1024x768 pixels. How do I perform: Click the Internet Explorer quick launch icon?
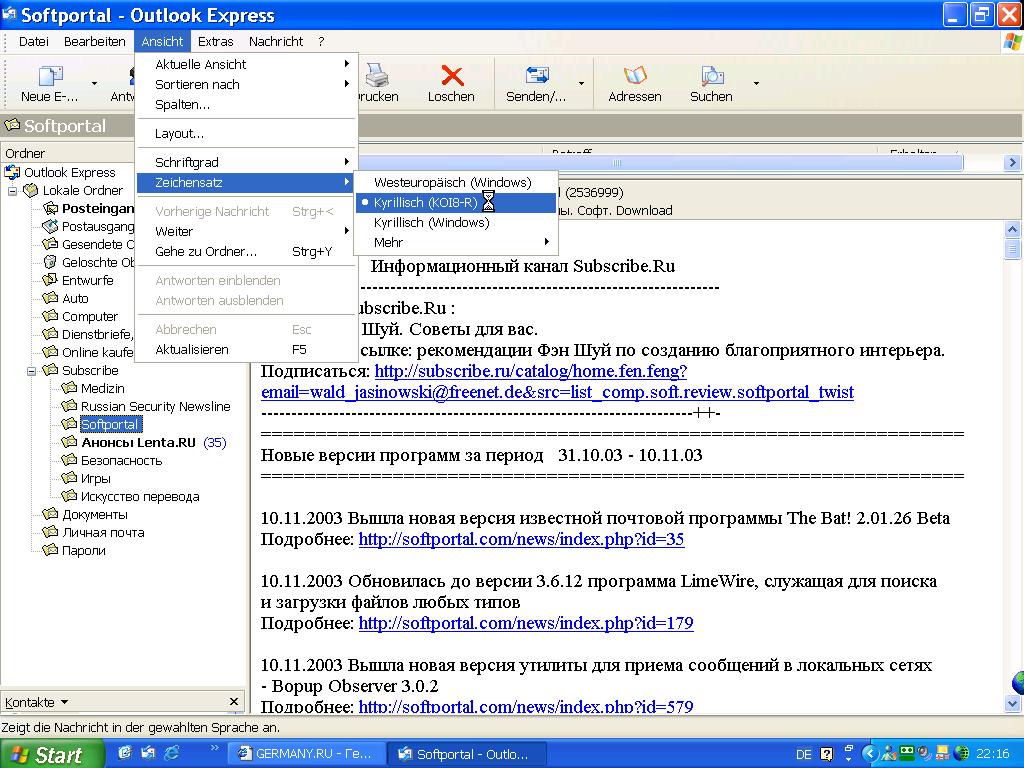point(172,753)
